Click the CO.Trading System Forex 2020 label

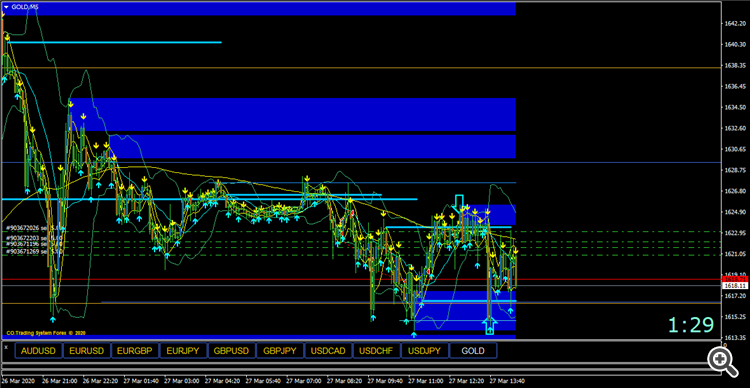point(46,333)
